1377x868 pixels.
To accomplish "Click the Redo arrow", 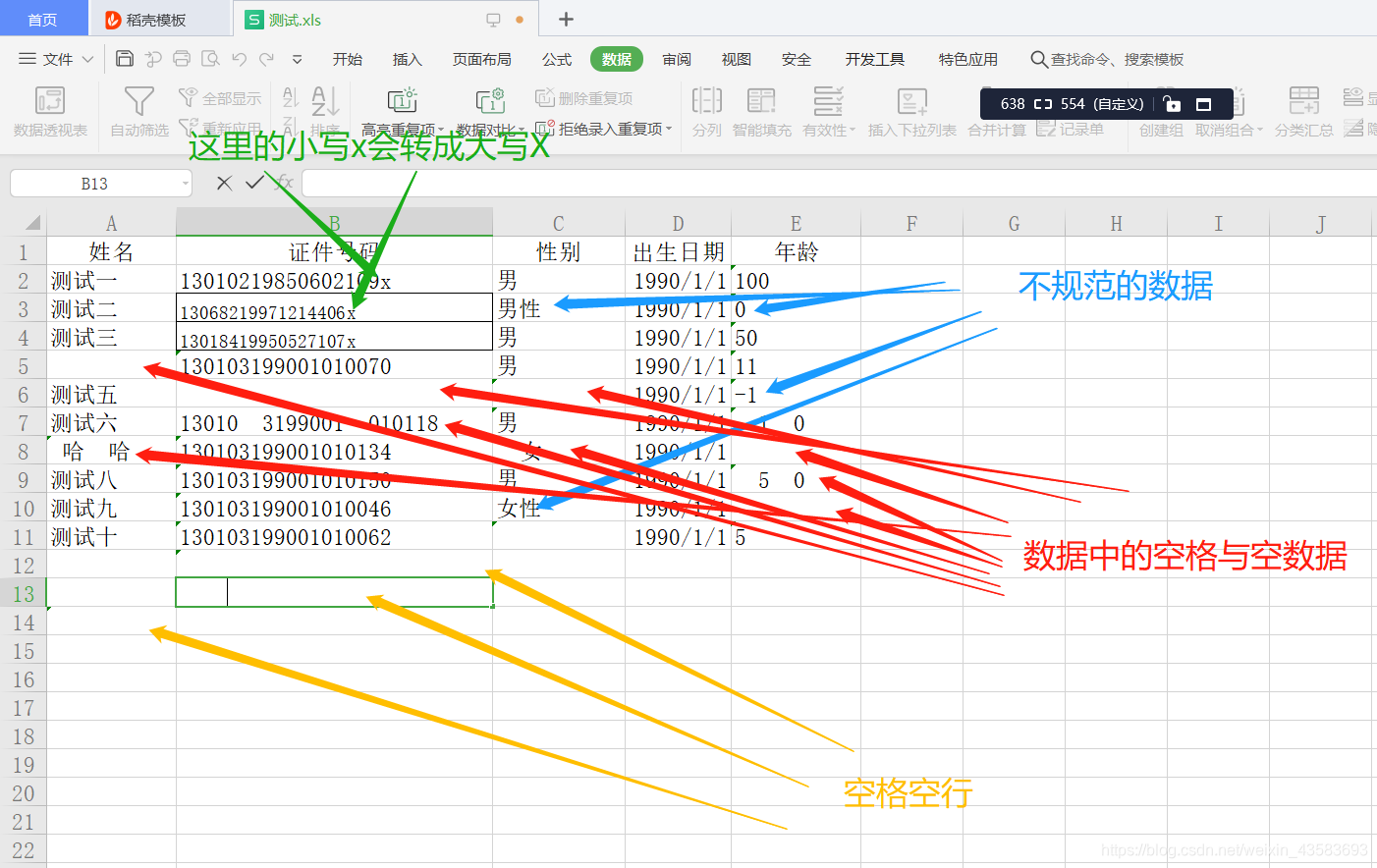I will click(x=267, y=59).
